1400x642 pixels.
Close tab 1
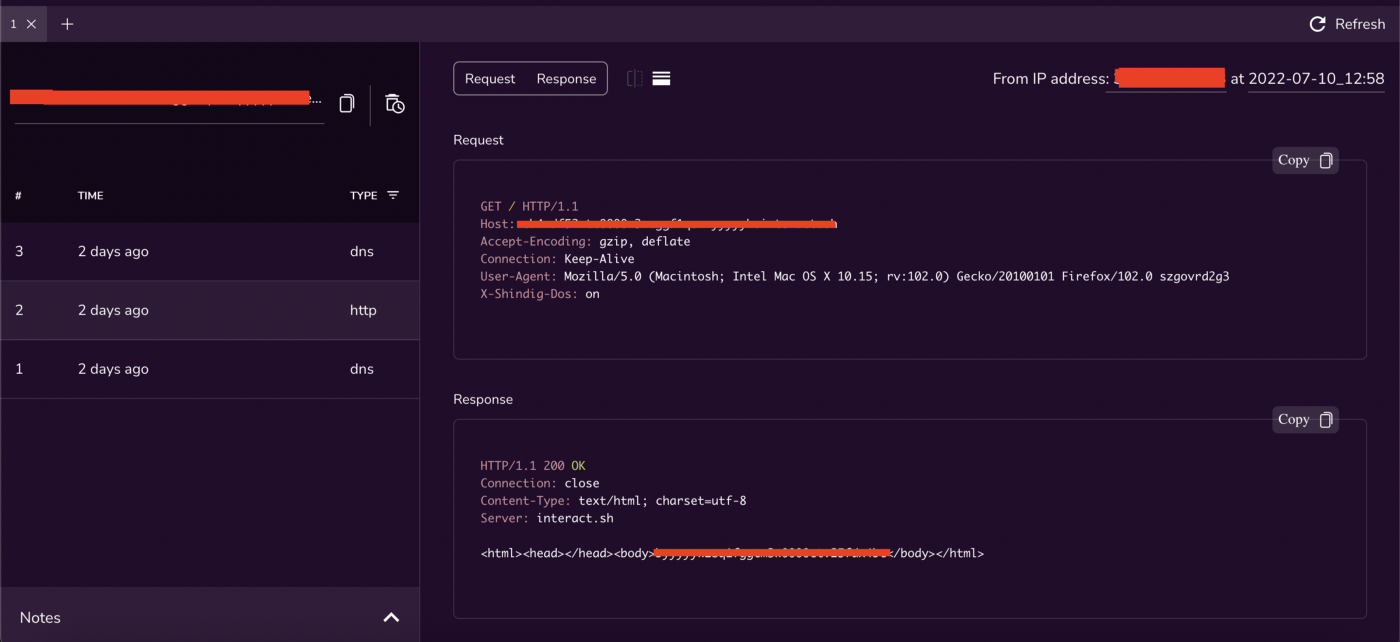[31, 24]
